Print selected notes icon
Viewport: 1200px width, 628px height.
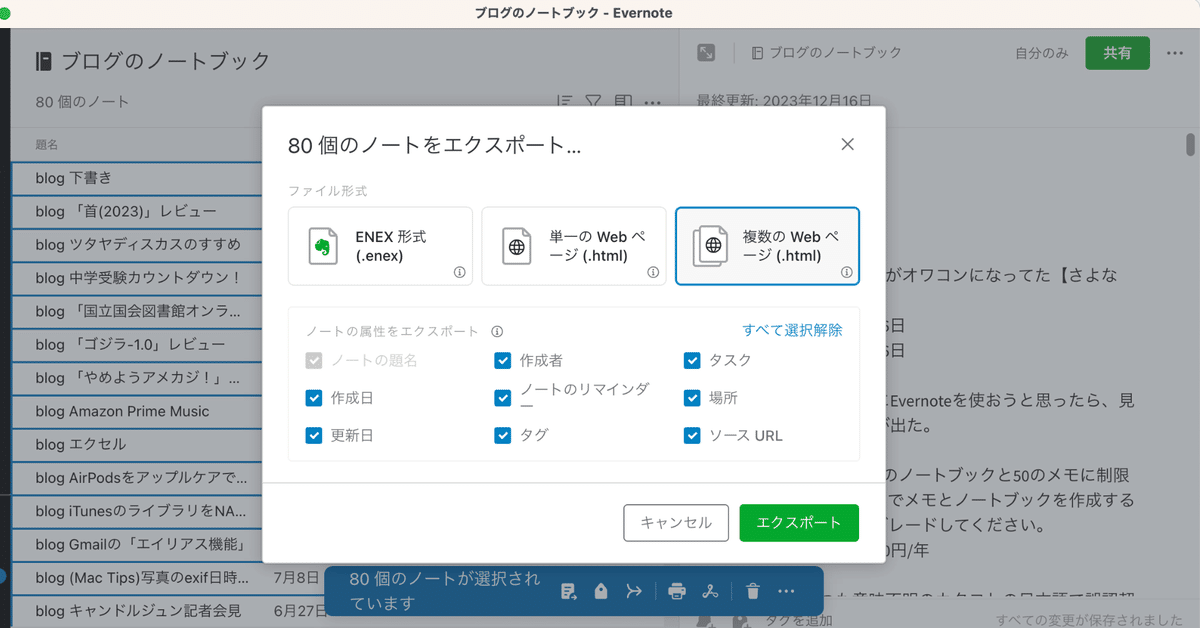(677, 591)
